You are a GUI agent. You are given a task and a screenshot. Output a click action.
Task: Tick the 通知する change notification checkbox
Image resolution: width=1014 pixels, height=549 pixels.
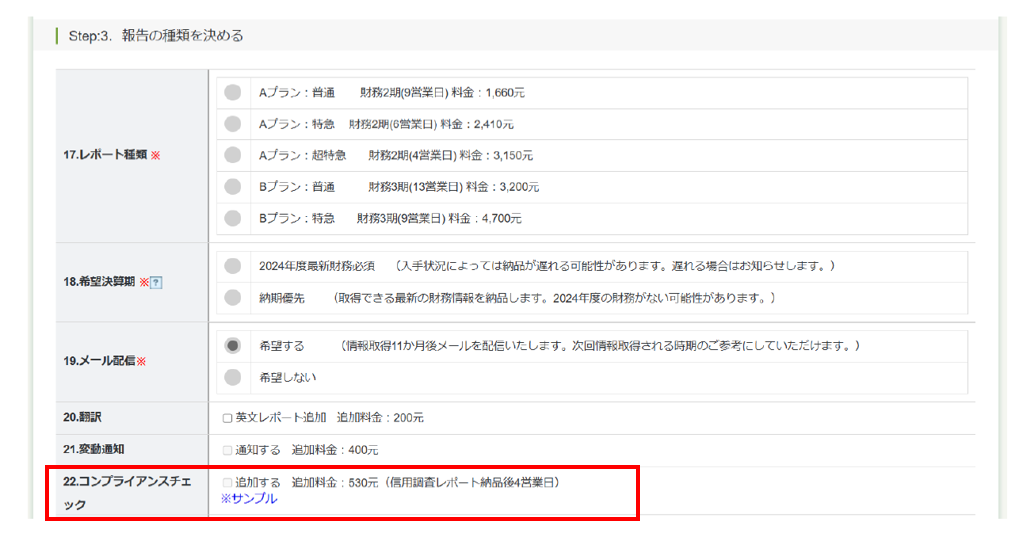click(x=228, y=450)
